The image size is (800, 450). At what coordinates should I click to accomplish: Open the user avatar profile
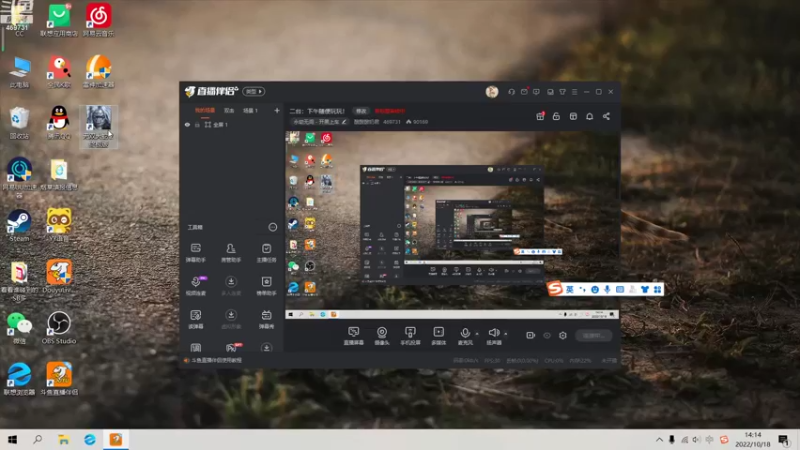[x=492, y=91]
